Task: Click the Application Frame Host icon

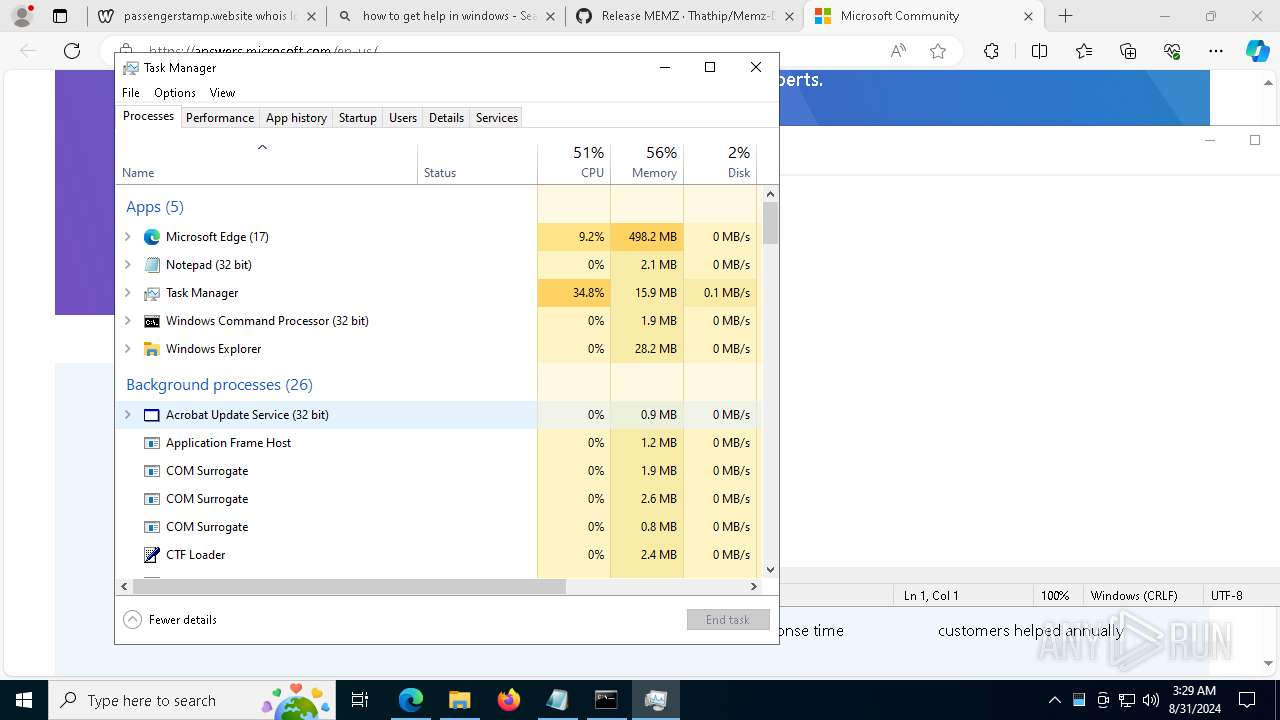Action: click(152, 443)
